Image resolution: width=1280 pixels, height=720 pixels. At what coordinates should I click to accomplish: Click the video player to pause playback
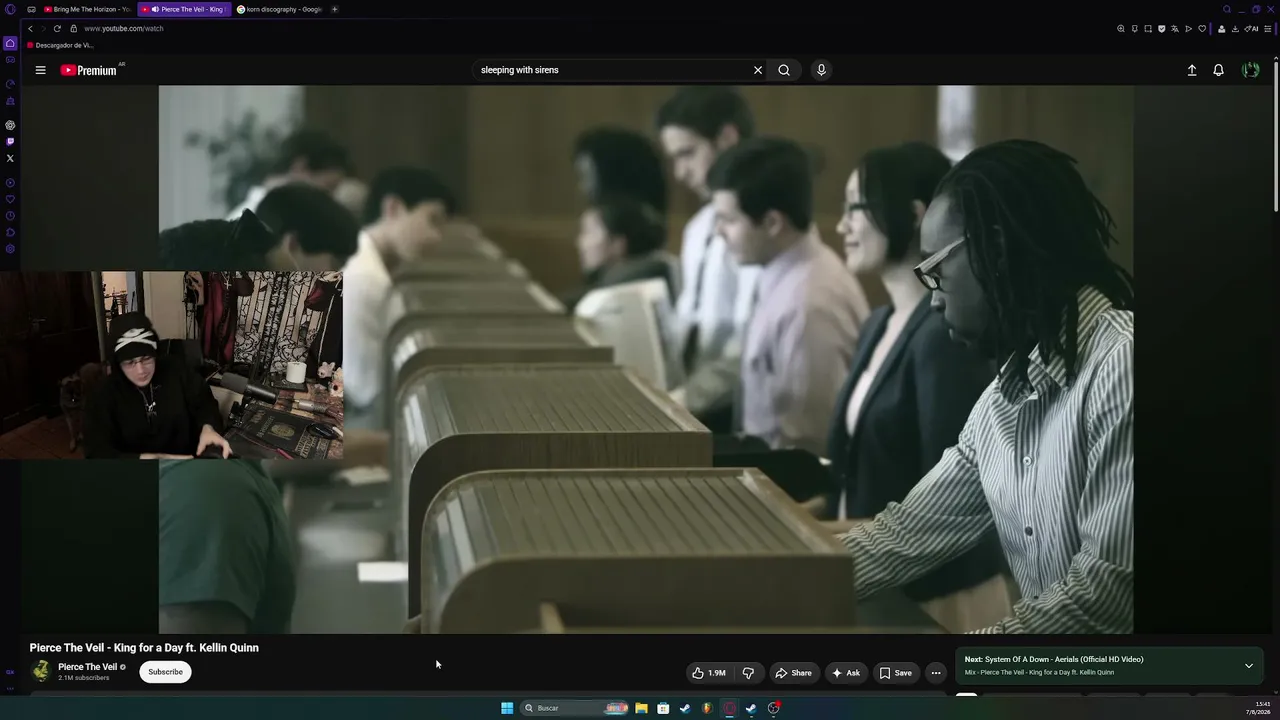click(645, 359)
